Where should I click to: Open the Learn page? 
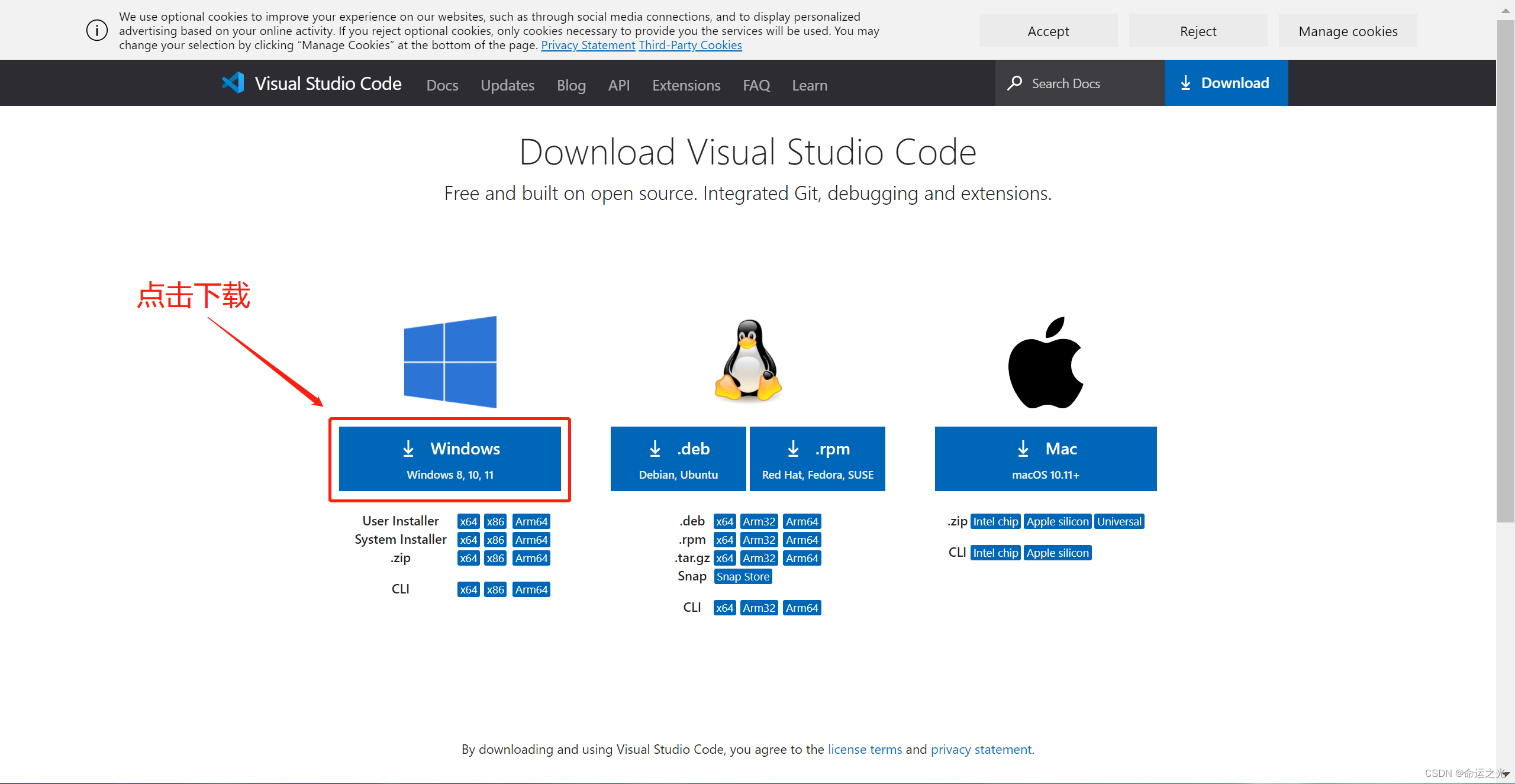pyautogui.click(x=810, y=85)
